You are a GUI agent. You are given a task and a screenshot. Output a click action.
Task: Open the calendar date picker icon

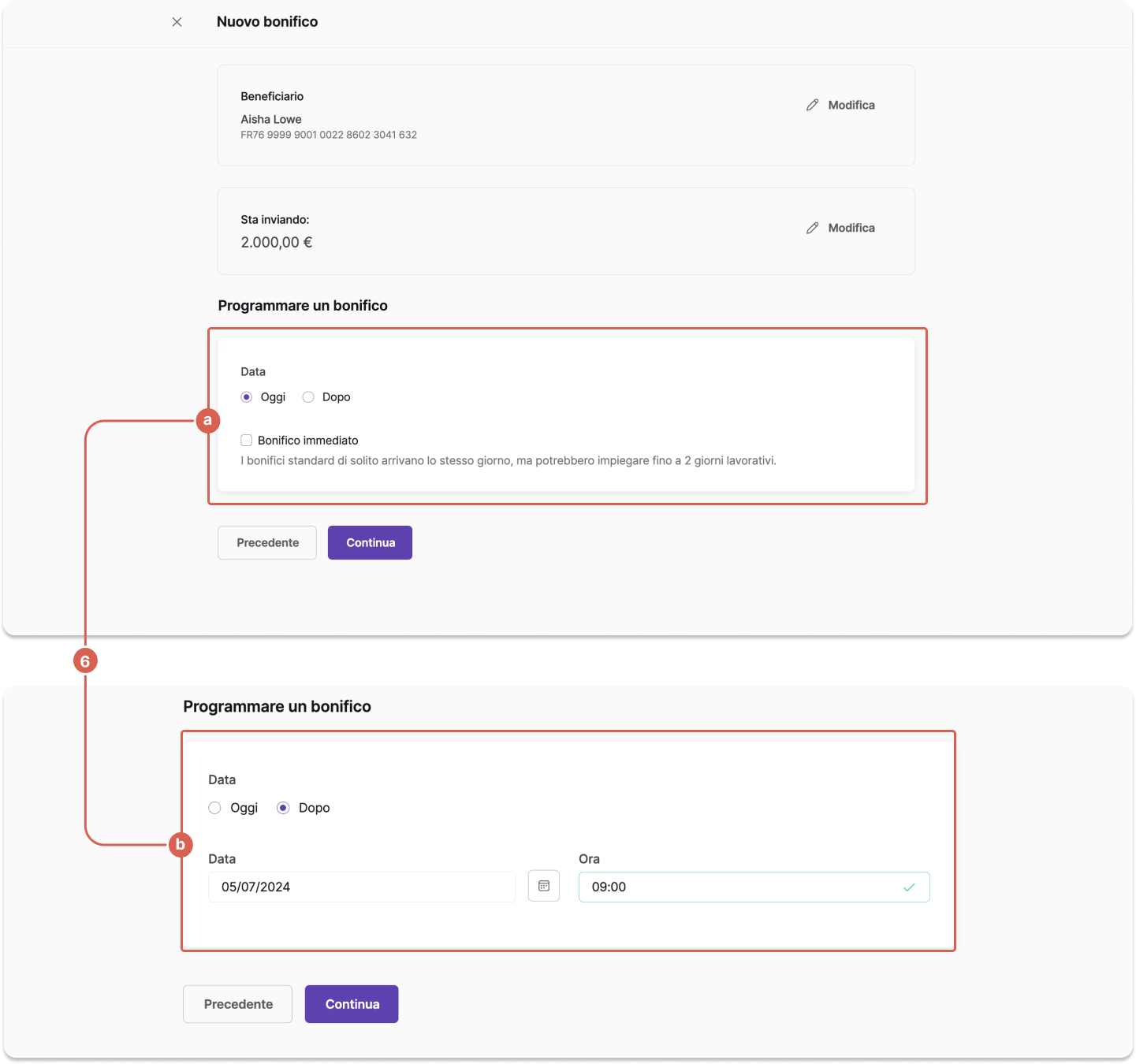544,886
